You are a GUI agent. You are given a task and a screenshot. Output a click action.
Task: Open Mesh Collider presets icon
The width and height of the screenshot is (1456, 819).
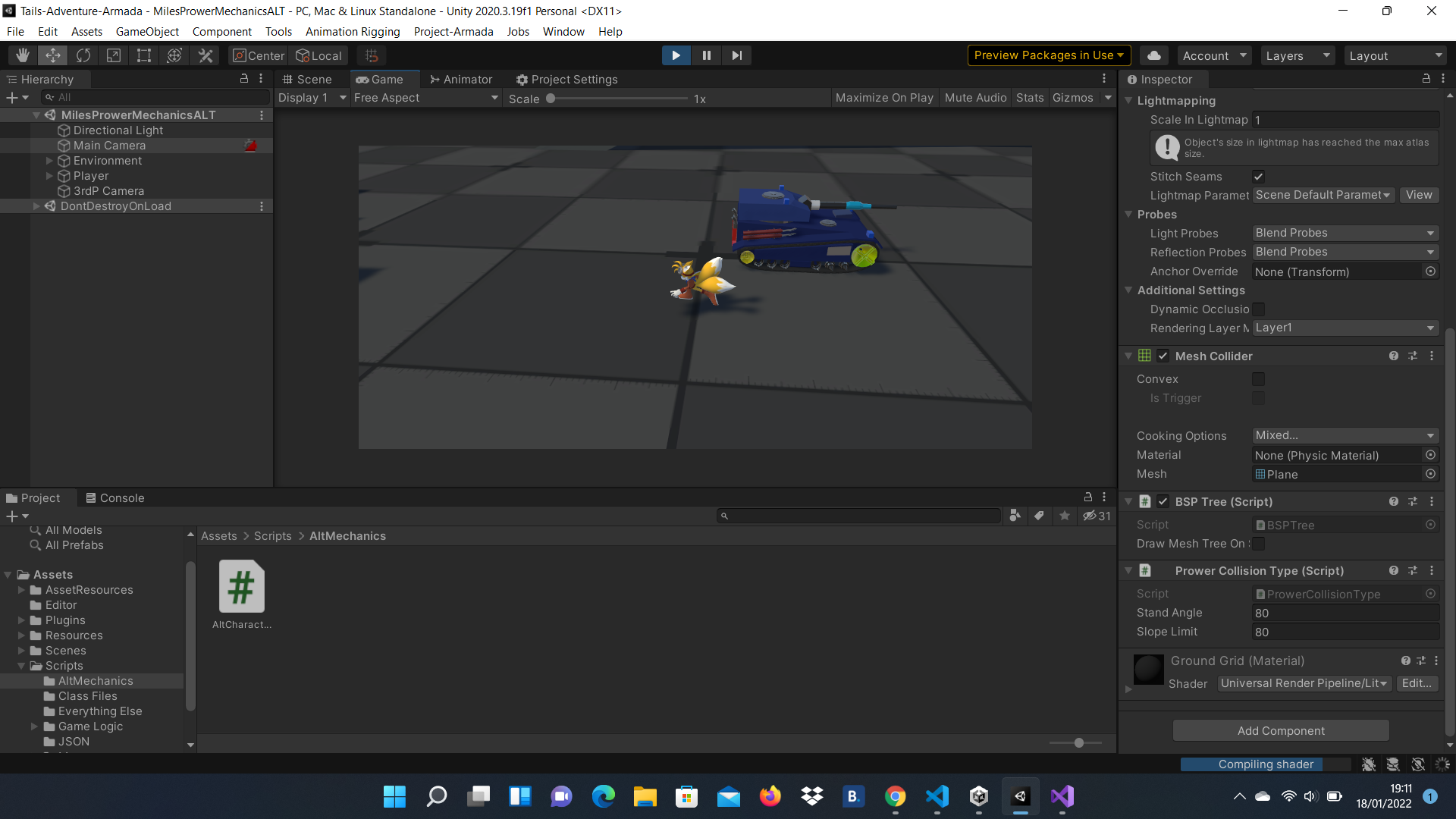pos(1413,356)
